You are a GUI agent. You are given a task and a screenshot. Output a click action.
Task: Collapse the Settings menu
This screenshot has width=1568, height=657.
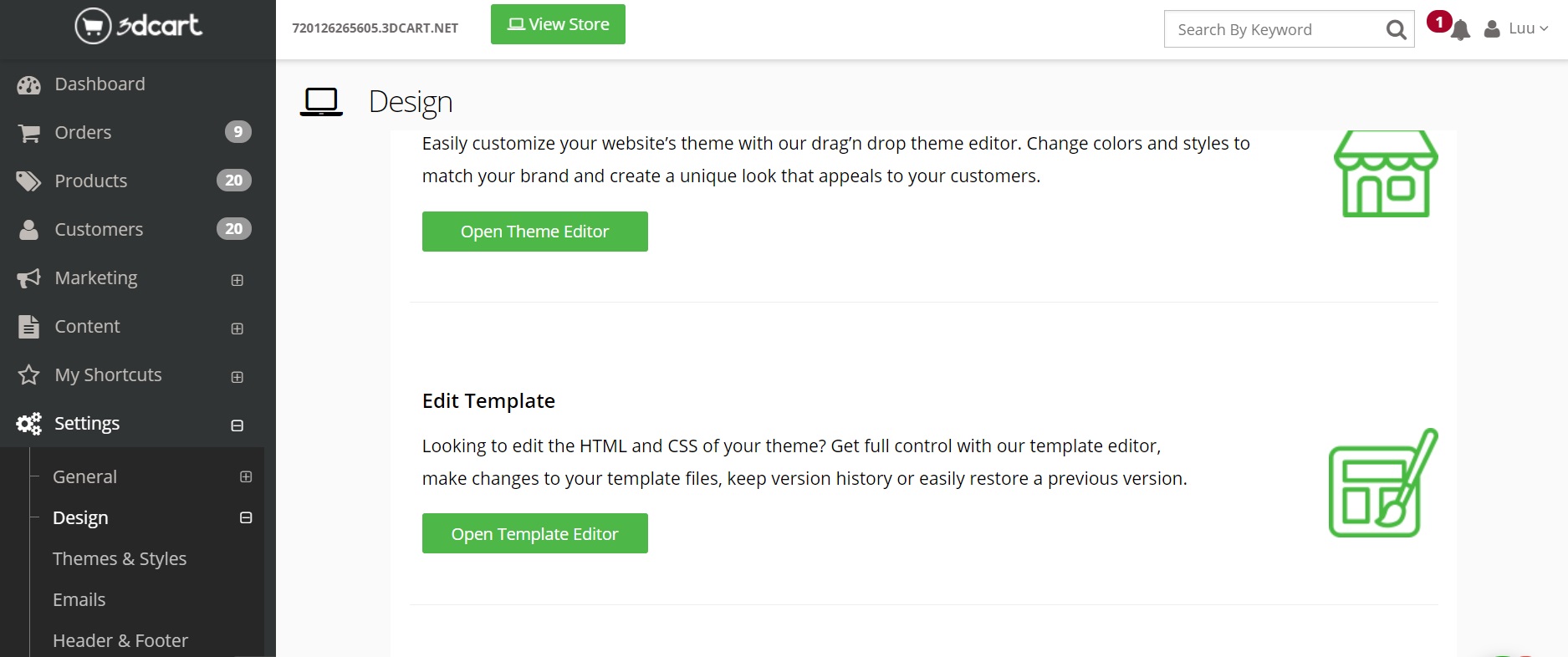(x=237, y=425)
